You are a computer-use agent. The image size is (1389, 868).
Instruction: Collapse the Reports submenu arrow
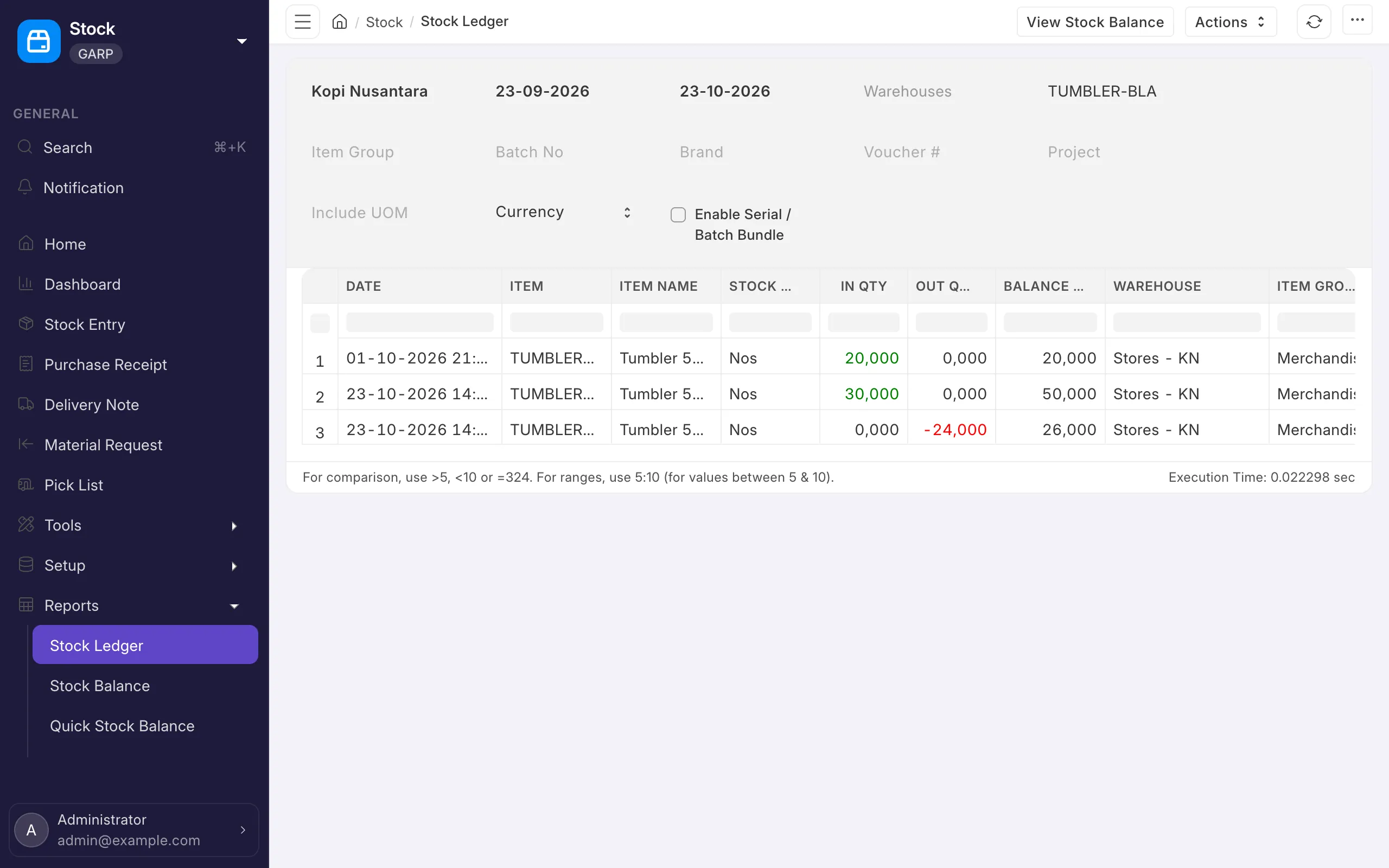coord(234,606)
